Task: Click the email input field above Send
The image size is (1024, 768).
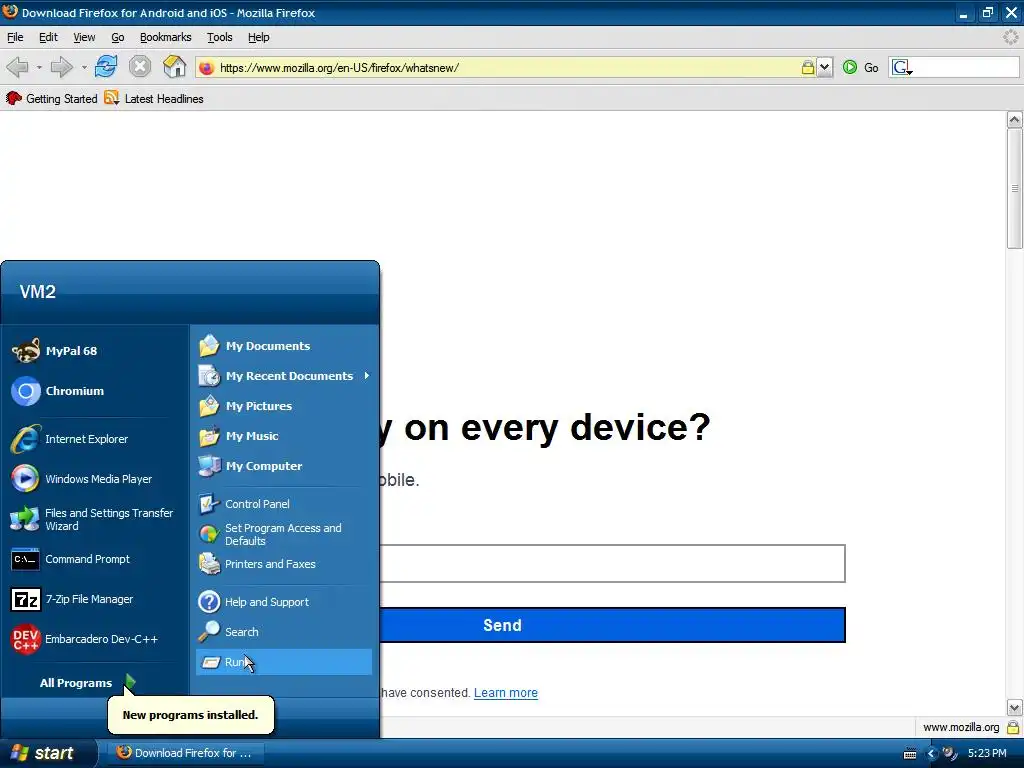Action: tap(613, 563)
